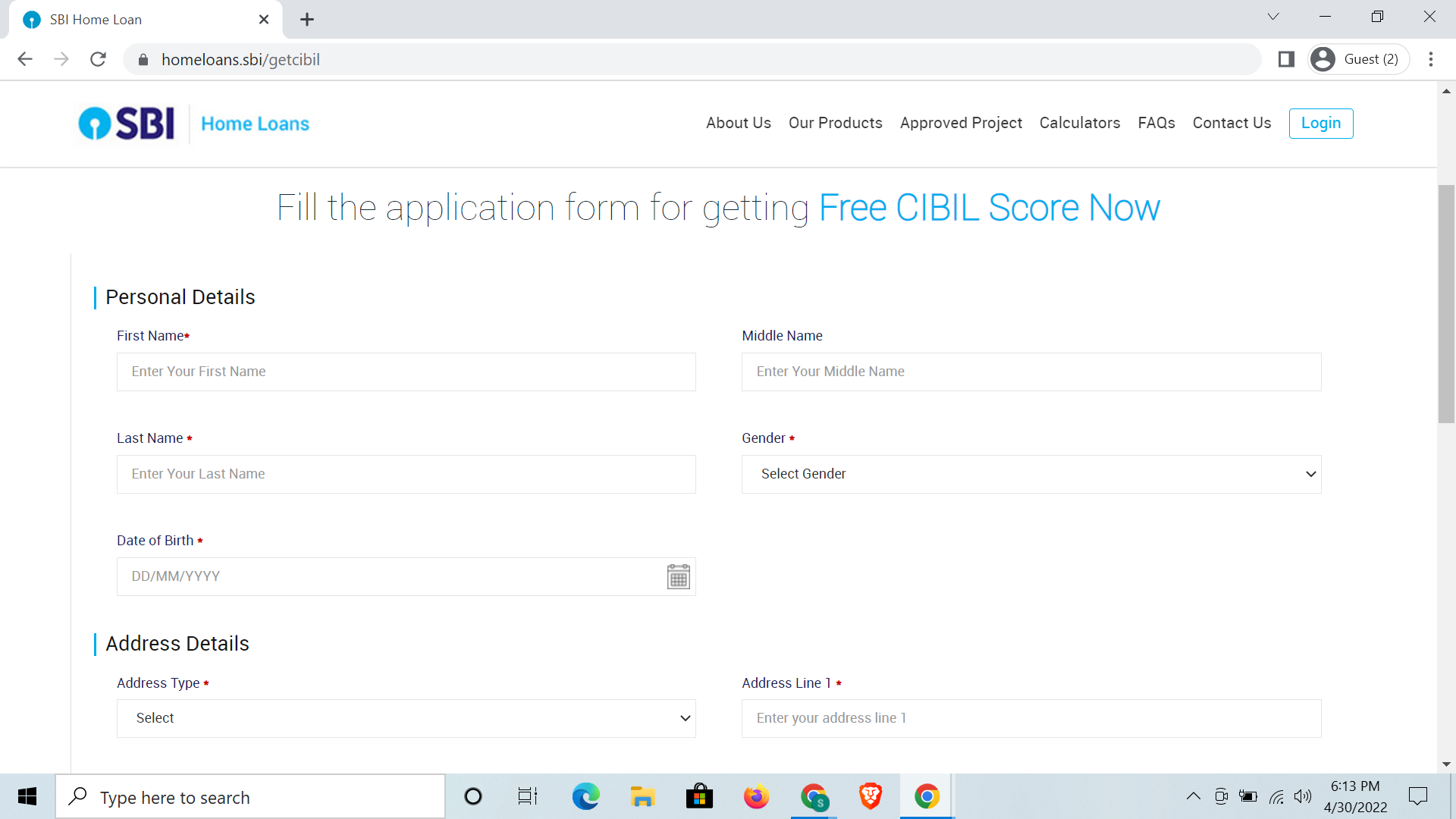Expand the Address Type dropdown
Image resolution: width=1456 pixels, height=819 pixels.
click(406, 718)
